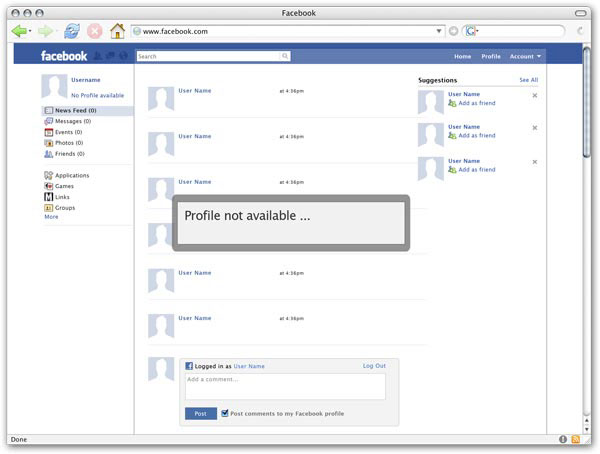Click the Log Out link
Image resolution: width=600 pixels, height=454 pixels.
coord(374,366)
